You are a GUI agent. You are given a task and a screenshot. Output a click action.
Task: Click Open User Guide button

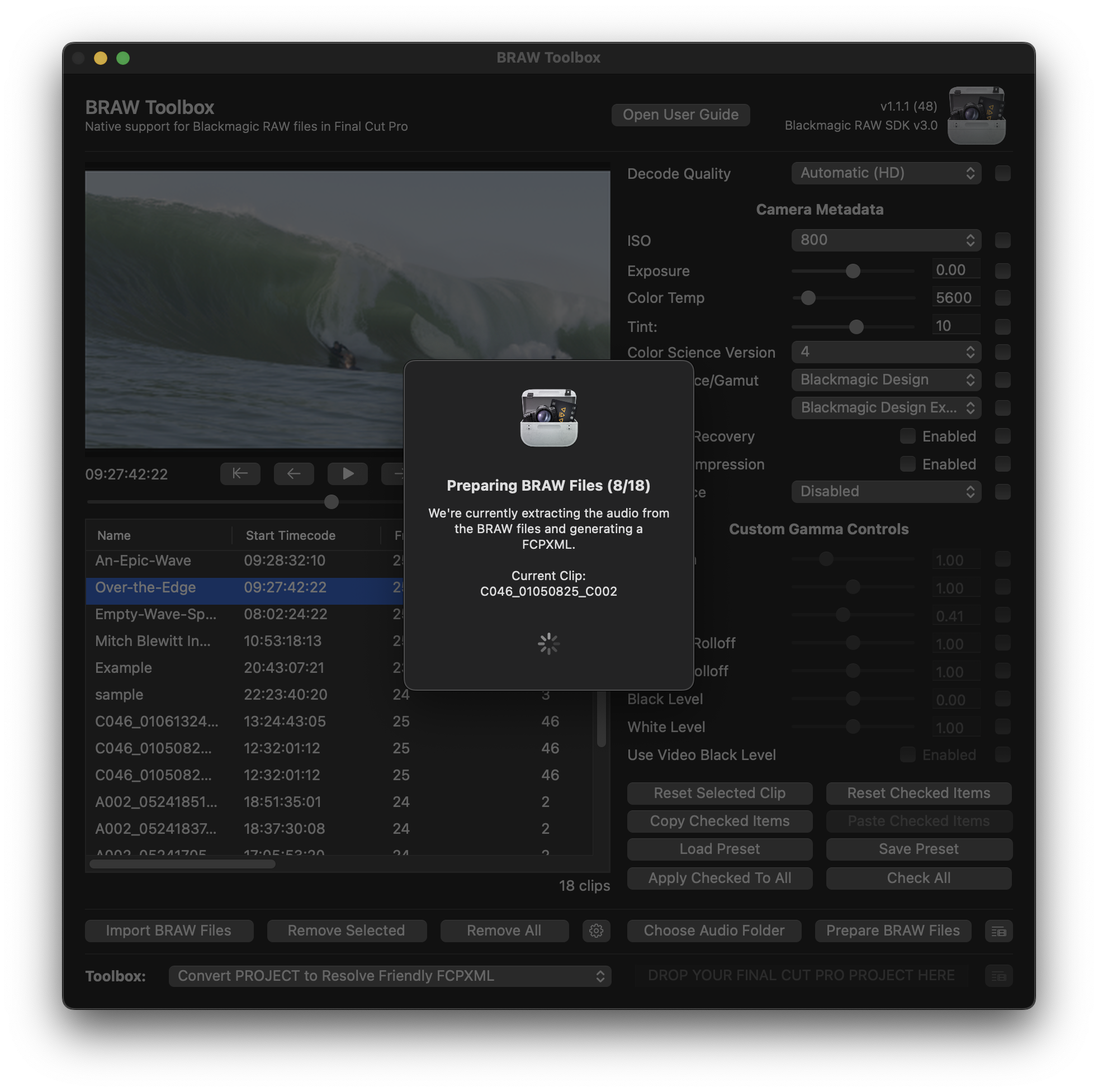point(680,115)
